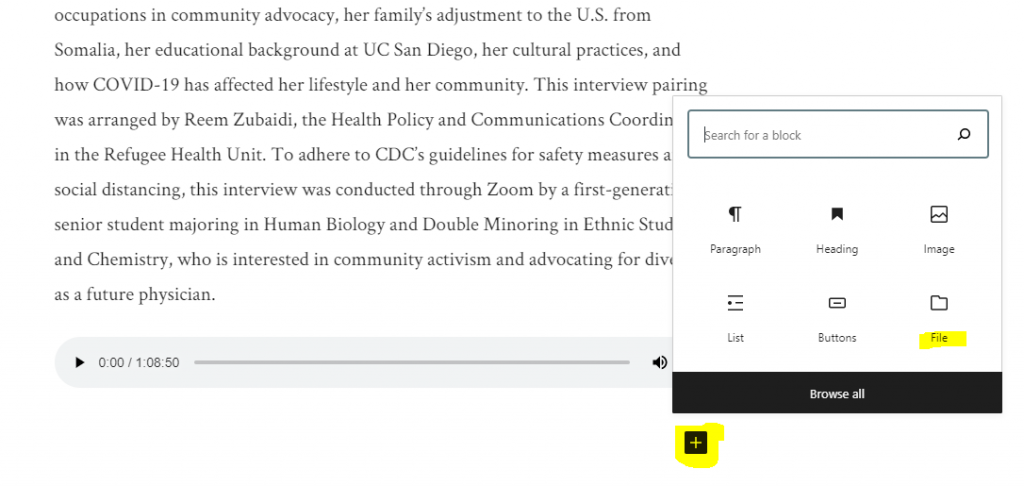The height and width of the screenshot is (486, 1024).
Task: Insert a Heading block via bookmark icon
Action: point(837,214)
